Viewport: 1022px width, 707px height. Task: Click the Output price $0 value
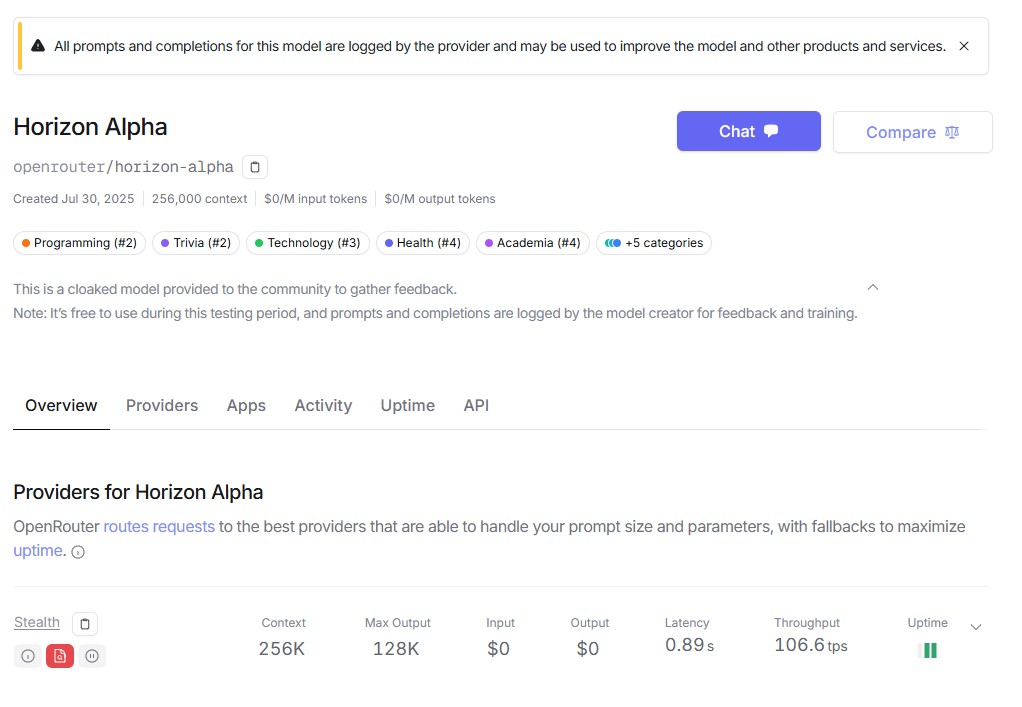(588, 649)
